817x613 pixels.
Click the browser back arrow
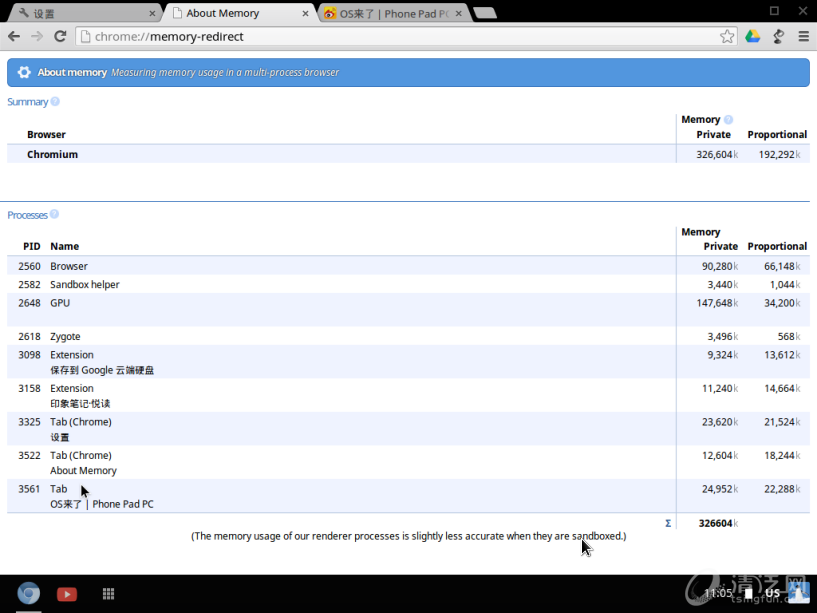pyautogui.click(x=13, y=36)
